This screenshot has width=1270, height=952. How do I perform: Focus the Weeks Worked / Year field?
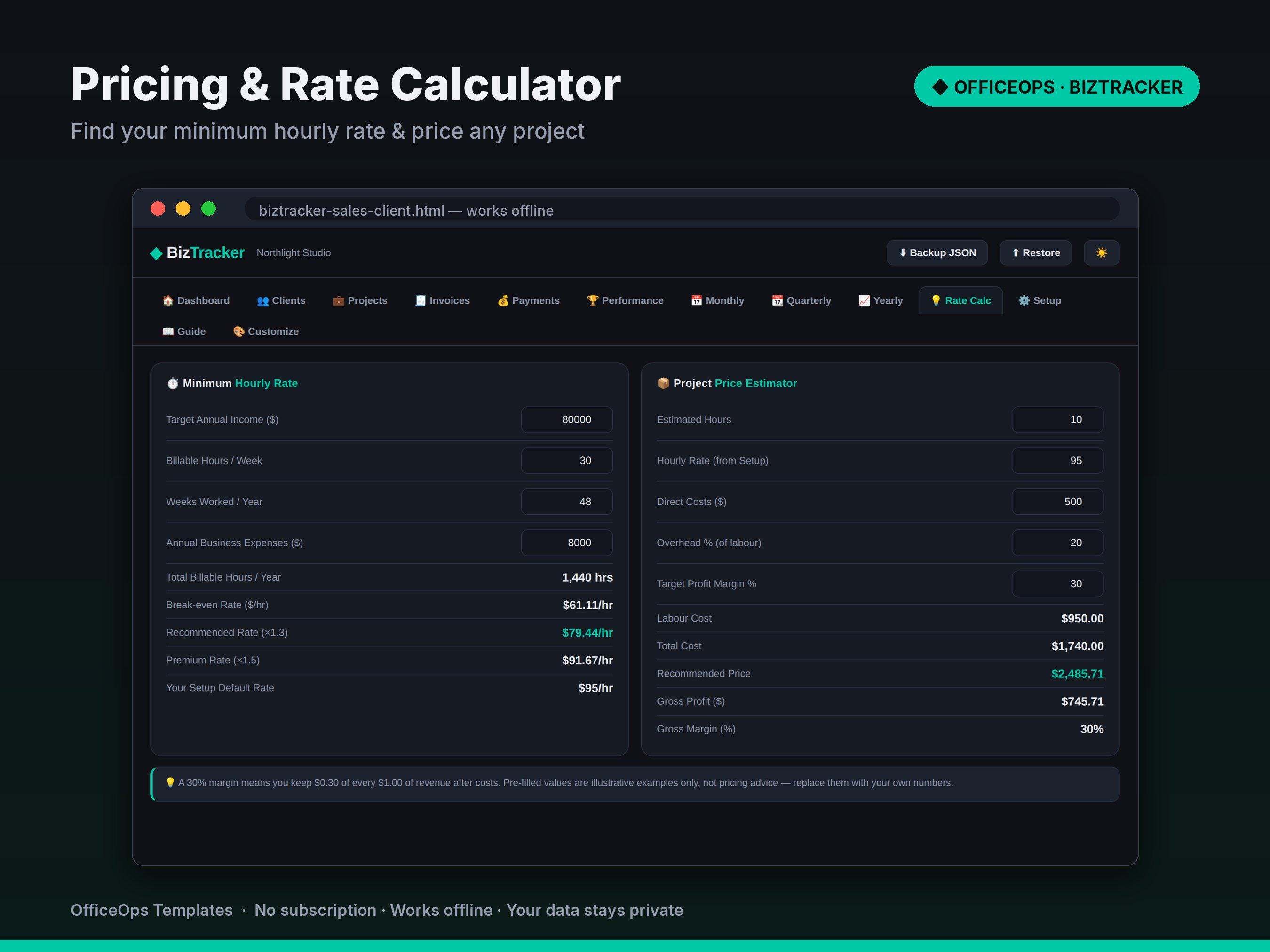pos(567,502)
